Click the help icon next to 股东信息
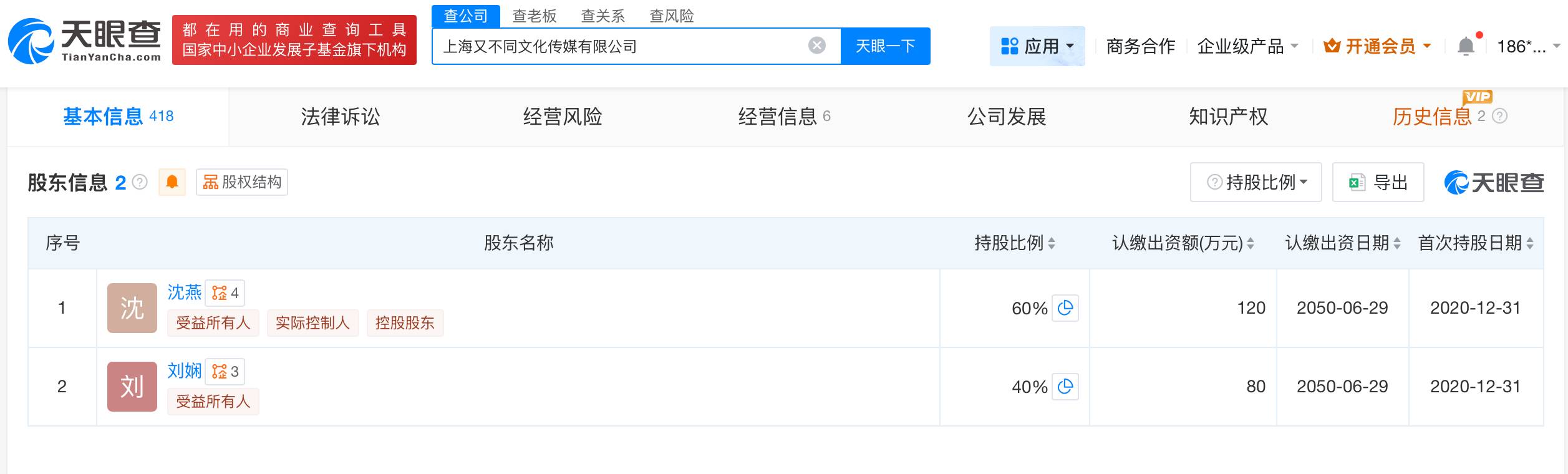Image resolution: width=1568 pixels, height=474 pixels. tap(140, 182)
